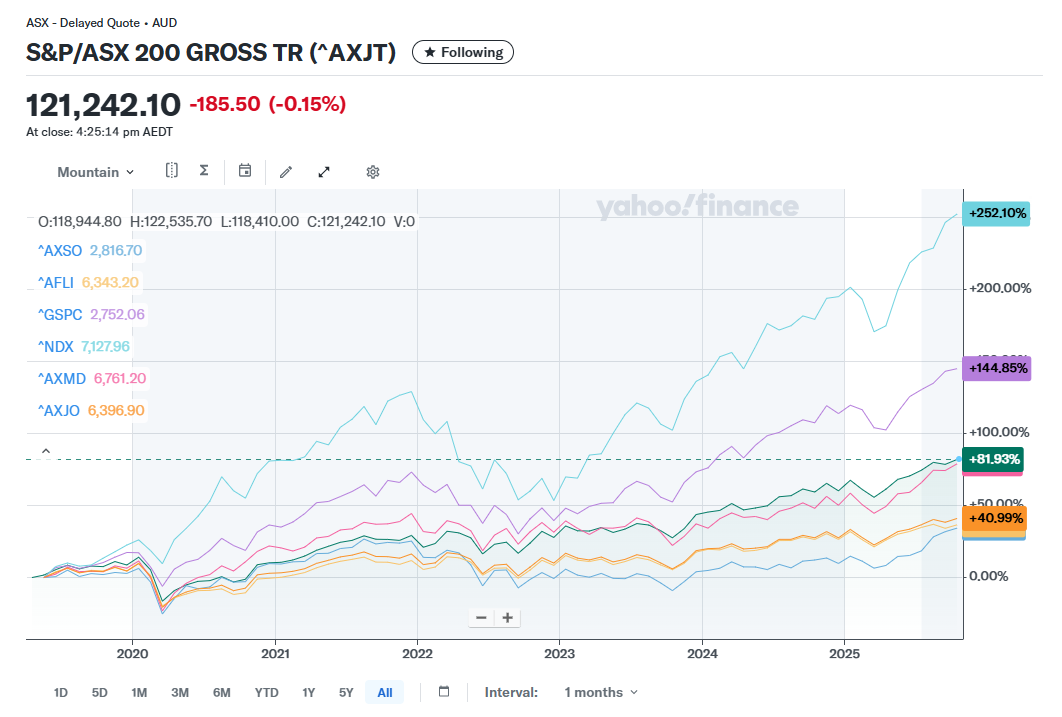This screenshot has height=717, width=1062.
Task: Open the comparison tool icon
Action: point(172,171)
